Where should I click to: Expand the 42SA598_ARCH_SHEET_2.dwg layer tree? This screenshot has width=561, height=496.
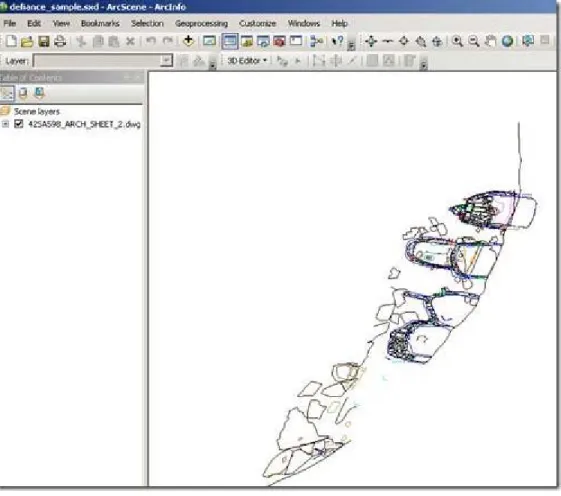click(x=5, y=124)
